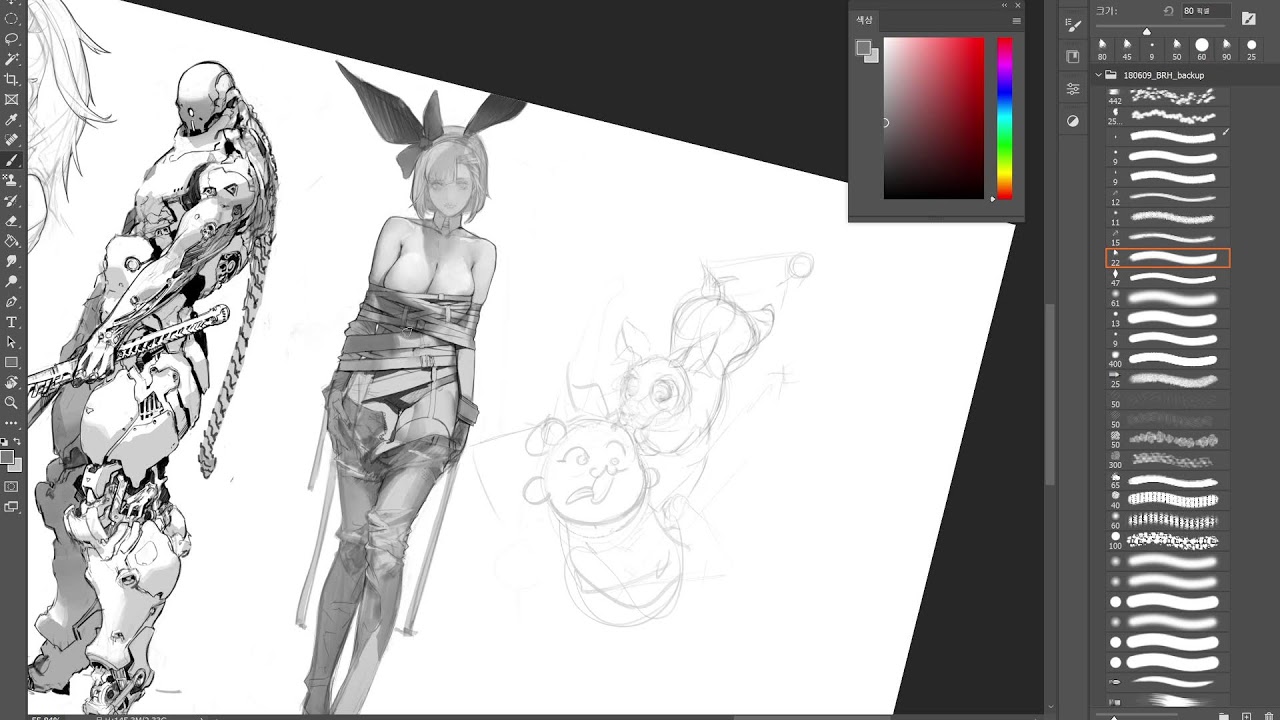Click the toolbar background color swatch
The image size is (1280, 720).
click(17, 466)
